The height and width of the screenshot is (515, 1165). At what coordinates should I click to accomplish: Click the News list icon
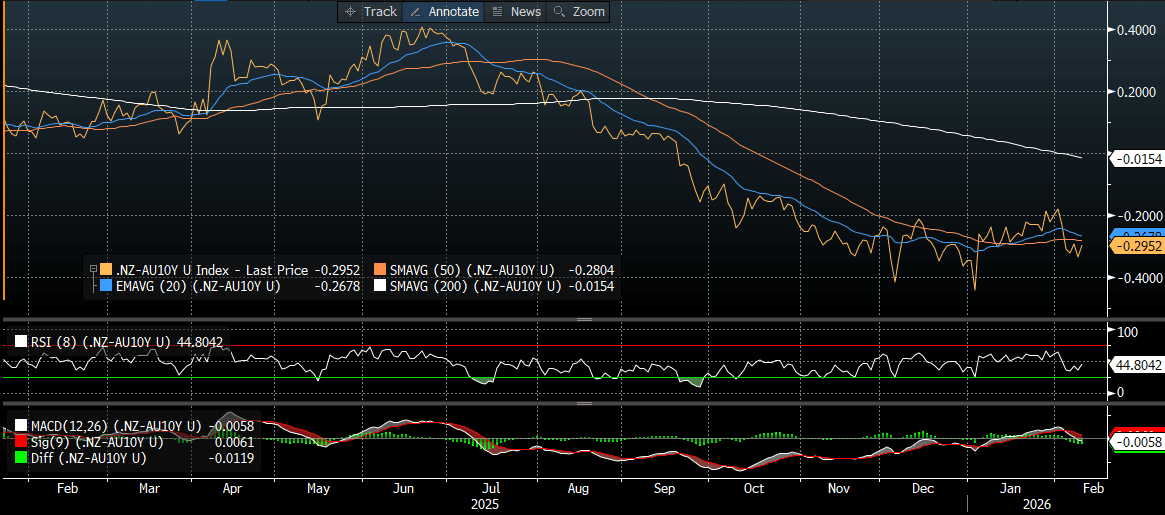(x=497, y=12)
